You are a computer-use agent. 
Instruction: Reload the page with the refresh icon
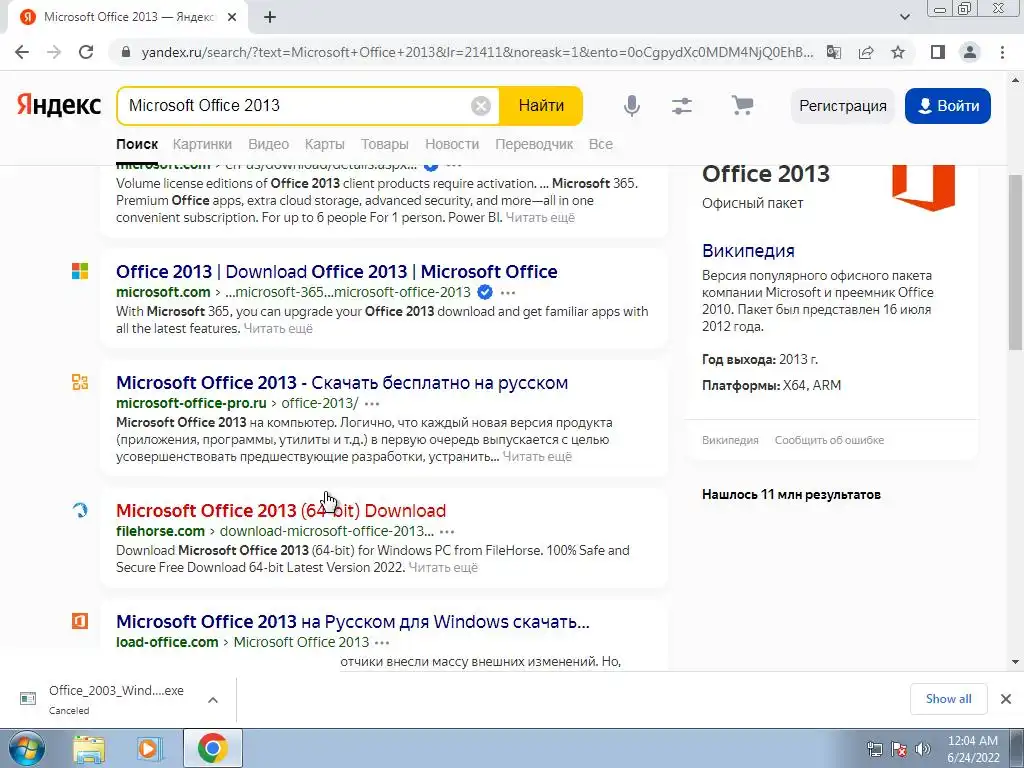86,52
